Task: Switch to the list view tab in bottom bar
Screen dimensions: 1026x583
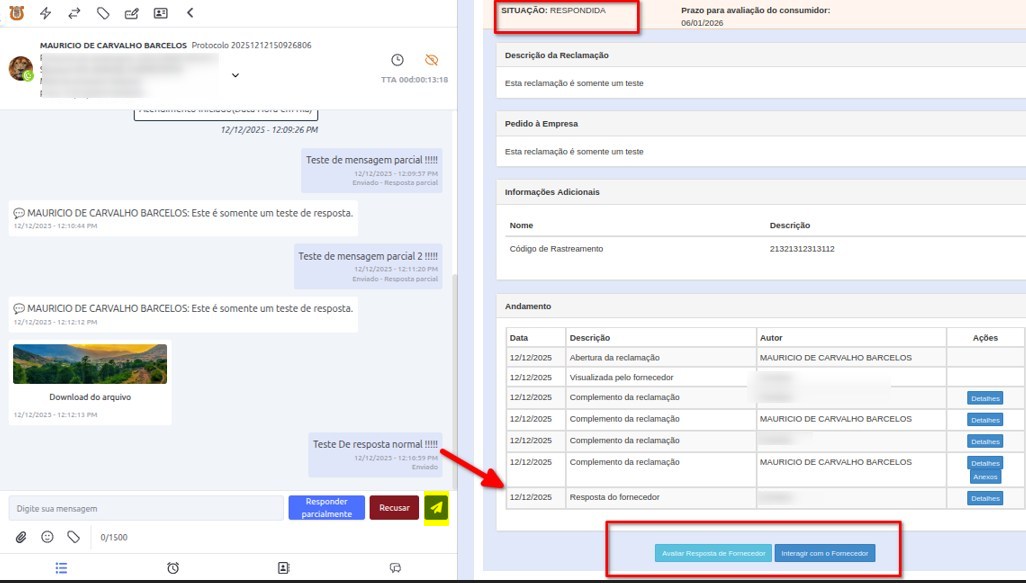Action: [x=60, y=566]
